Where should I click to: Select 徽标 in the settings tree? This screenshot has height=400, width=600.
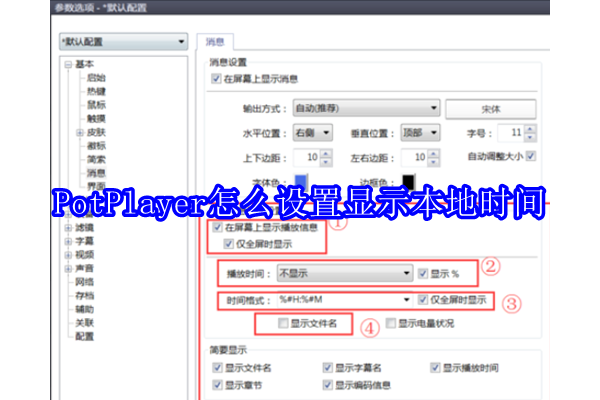[96, 145]
